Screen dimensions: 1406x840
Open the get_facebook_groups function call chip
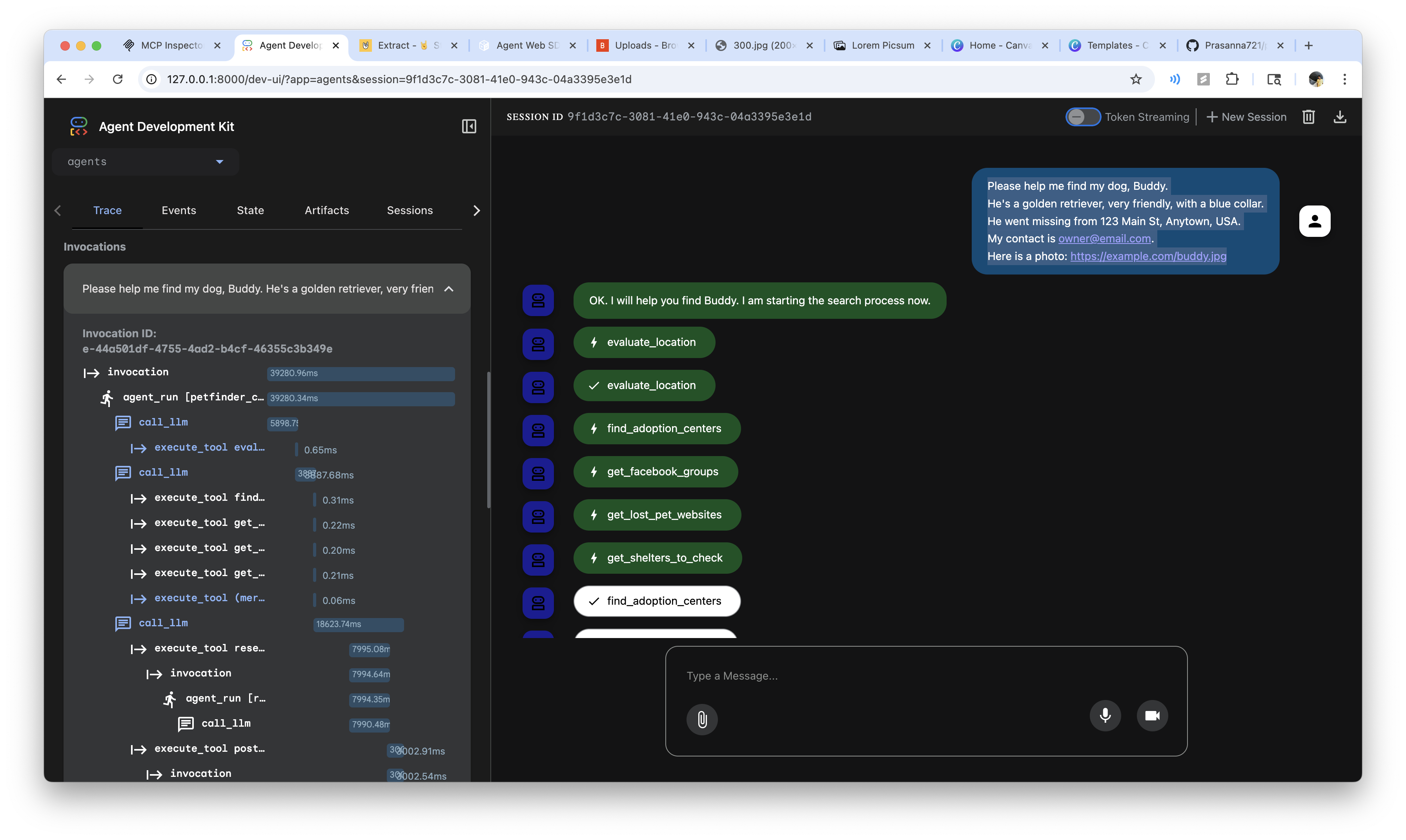[655, 471]
